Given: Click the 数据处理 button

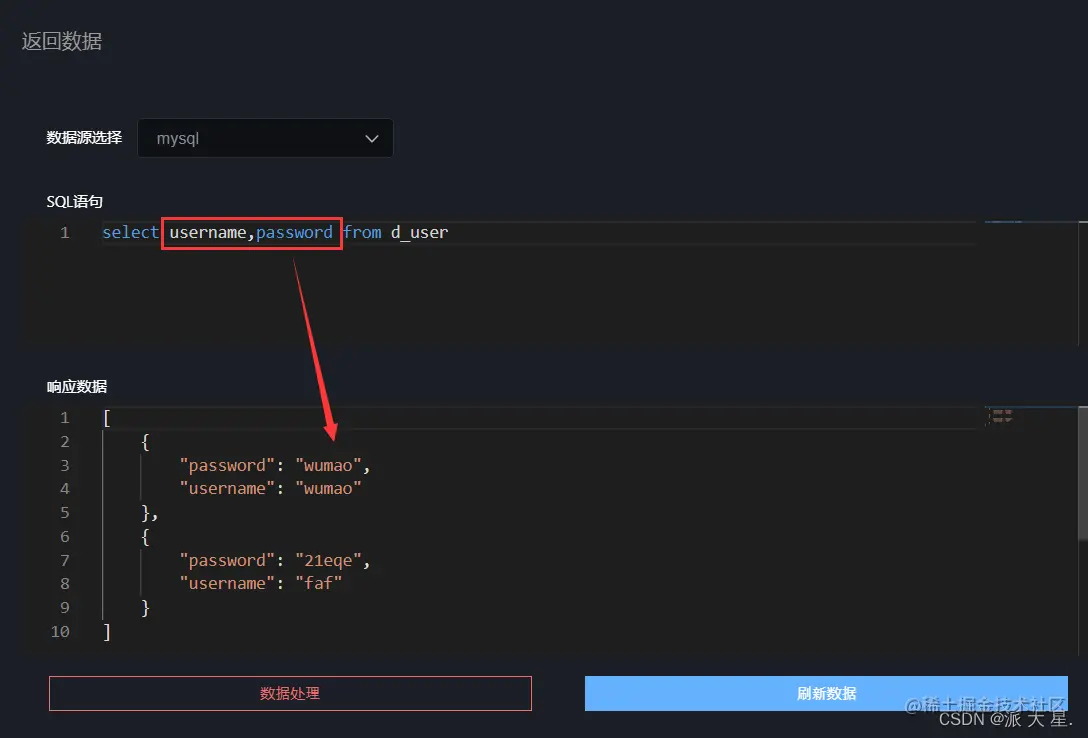Looking at the screenshot, I should (290, 694).
